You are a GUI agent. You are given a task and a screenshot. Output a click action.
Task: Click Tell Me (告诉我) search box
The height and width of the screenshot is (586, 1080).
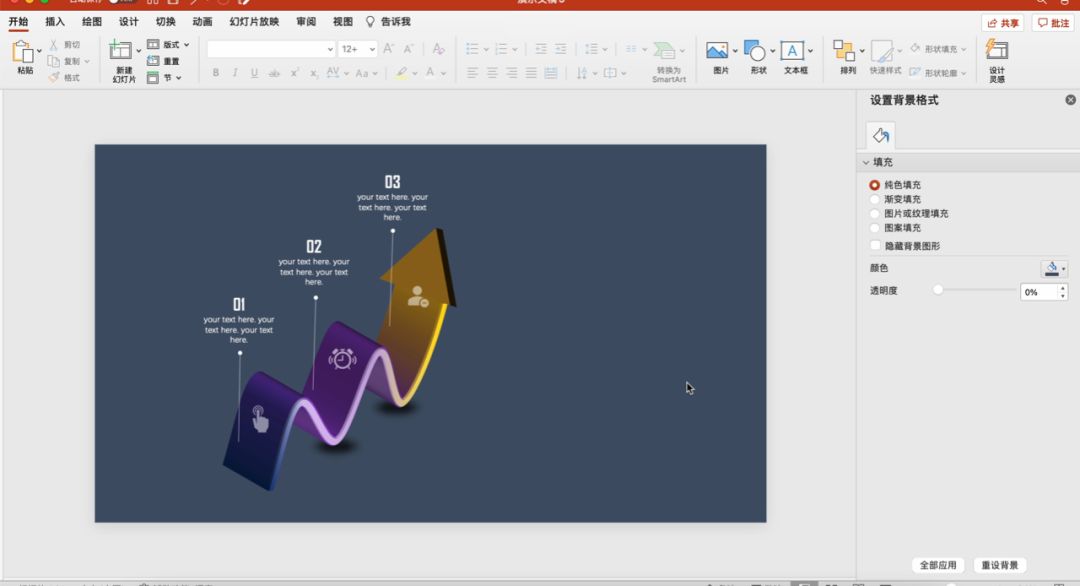click(388, 22)
